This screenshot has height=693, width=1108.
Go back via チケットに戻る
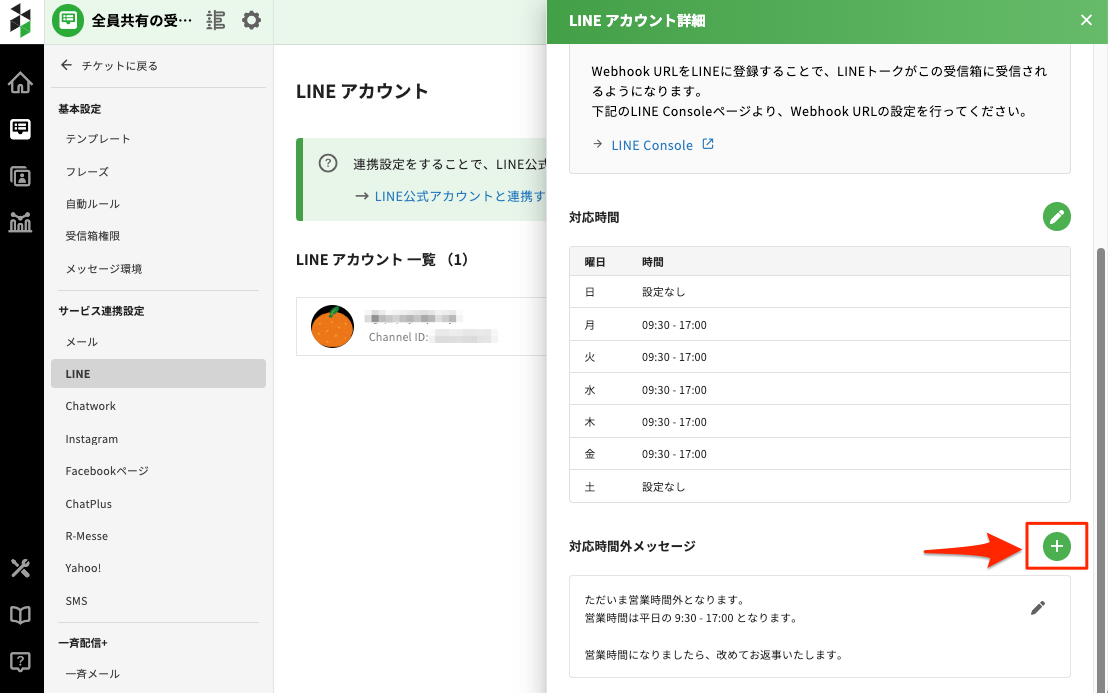pos(110,66)
